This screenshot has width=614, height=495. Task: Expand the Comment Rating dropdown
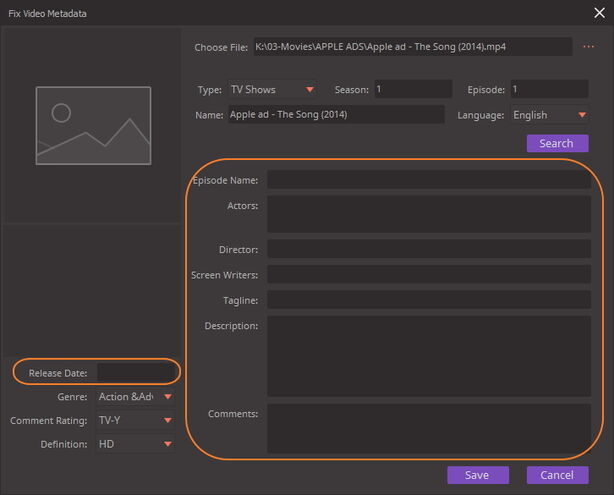(135, 420)
